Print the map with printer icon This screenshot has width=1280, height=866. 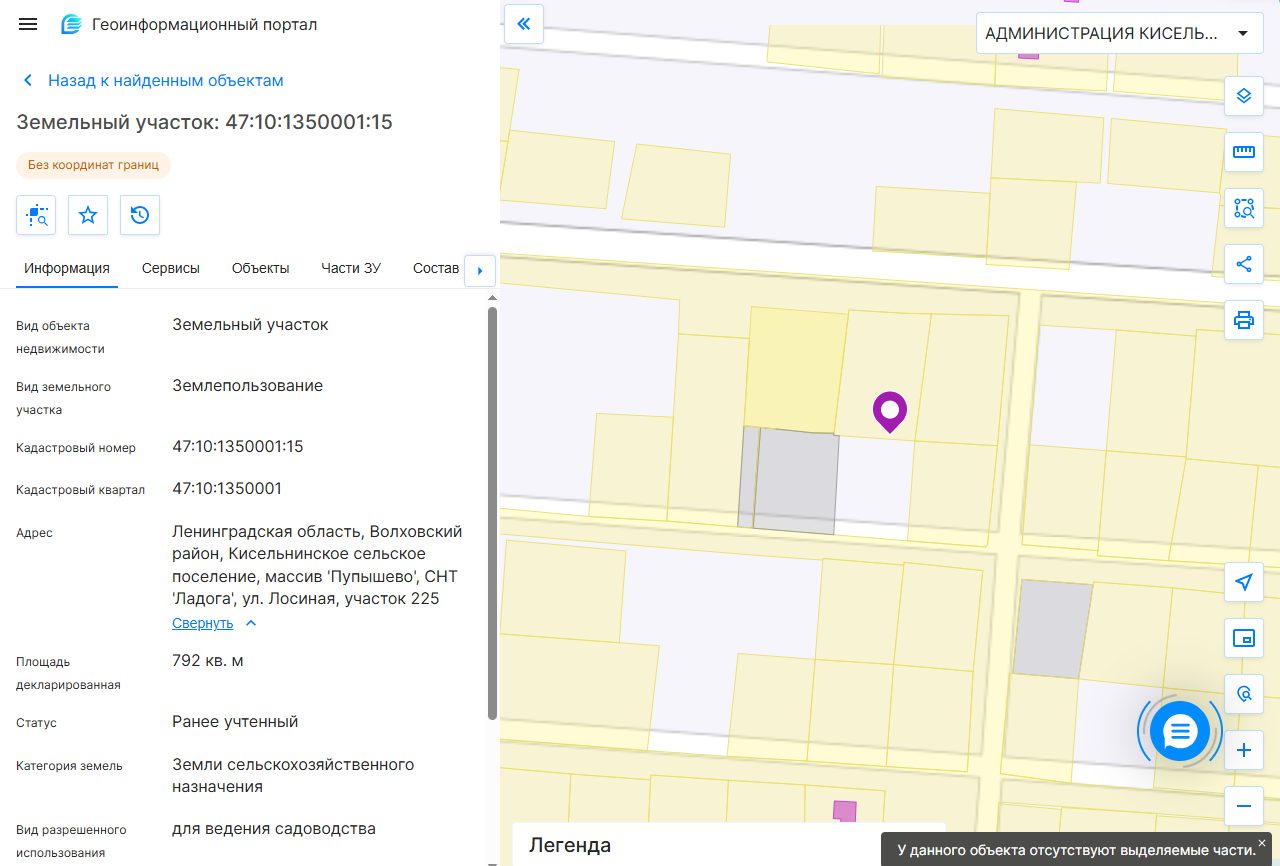[x=1244, y=320]
